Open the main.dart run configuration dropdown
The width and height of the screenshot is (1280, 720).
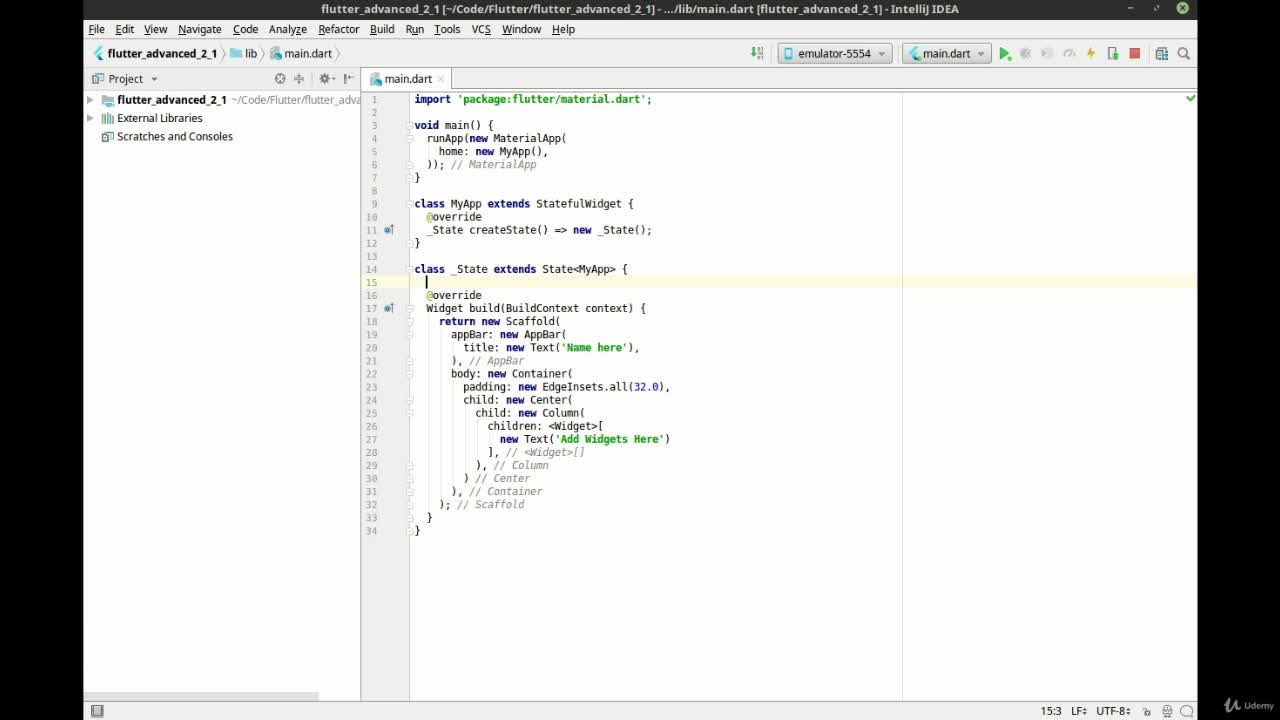pyautogui.click(x=946, y=54)
